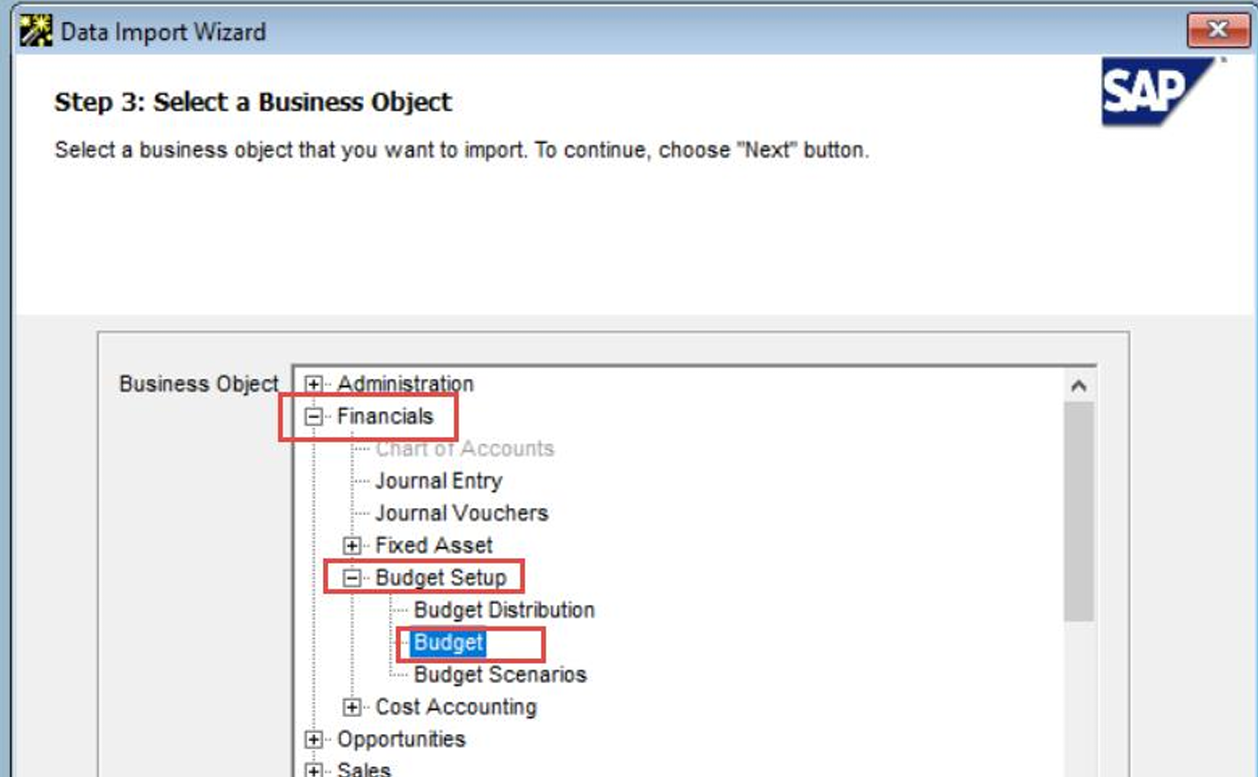
Task: Select Budget Distribution object
Action: click(x=504, y=610)
